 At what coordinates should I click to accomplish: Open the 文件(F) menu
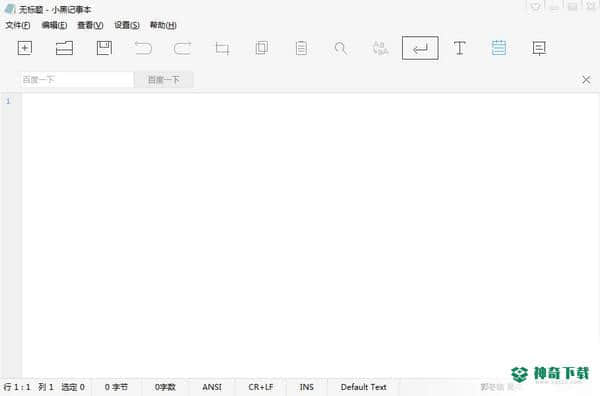[x=18, y=25]
